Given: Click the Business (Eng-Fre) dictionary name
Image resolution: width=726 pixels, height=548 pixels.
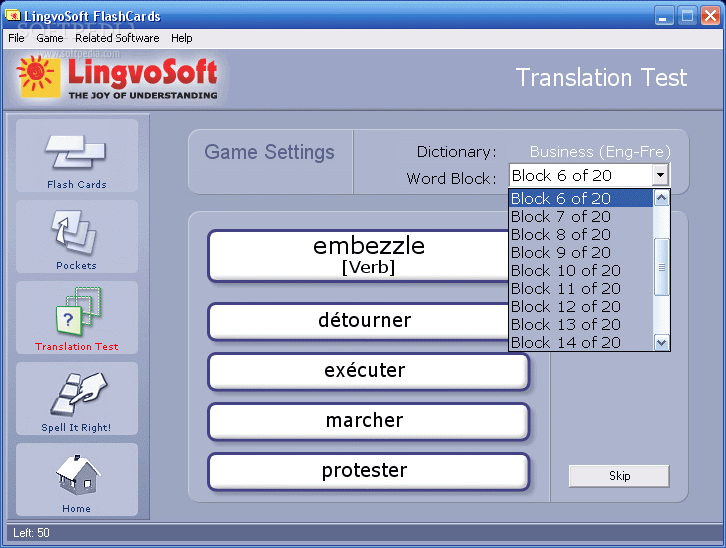Looking at the screenshot, I should pyautogui.click(x=600, y=152).
